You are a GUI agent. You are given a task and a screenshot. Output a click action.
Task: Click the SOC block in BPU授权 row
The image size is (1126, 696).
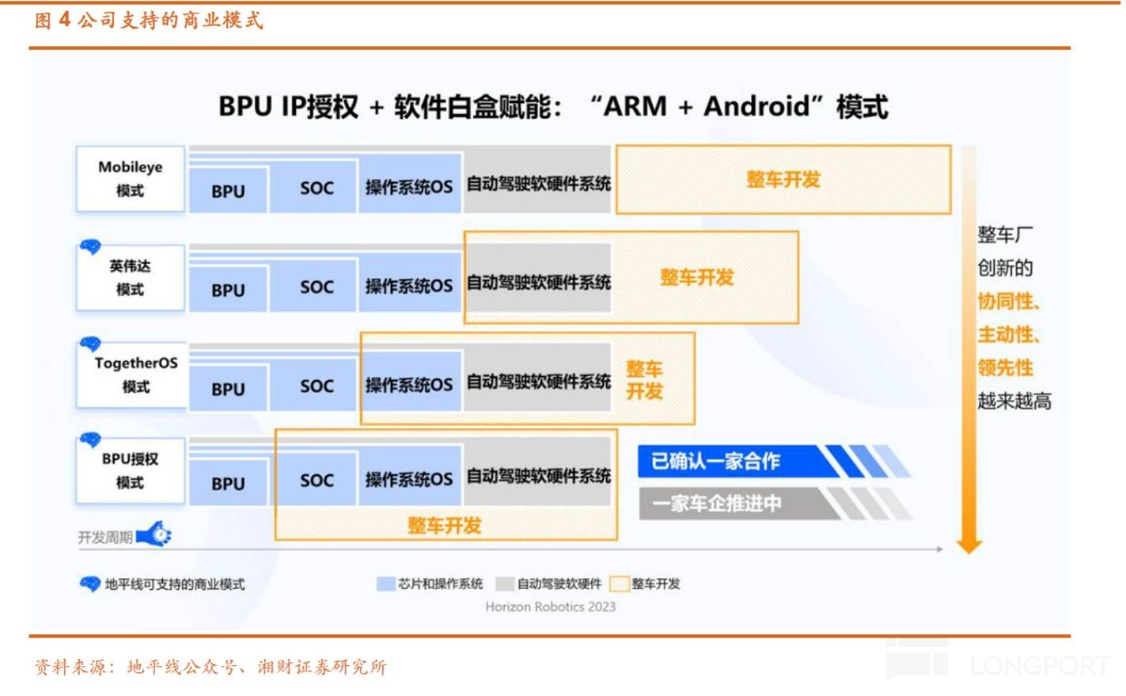point(317,481)
